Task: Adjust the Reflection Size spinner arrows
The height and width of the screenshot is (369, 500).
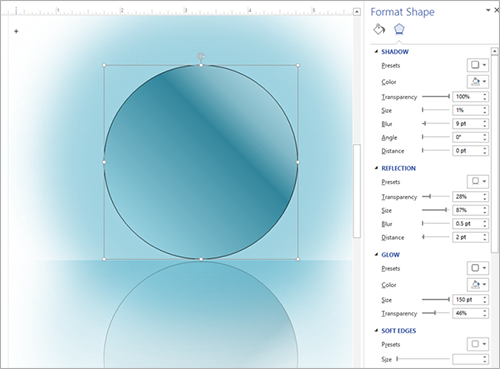Action: pos(485,210)
